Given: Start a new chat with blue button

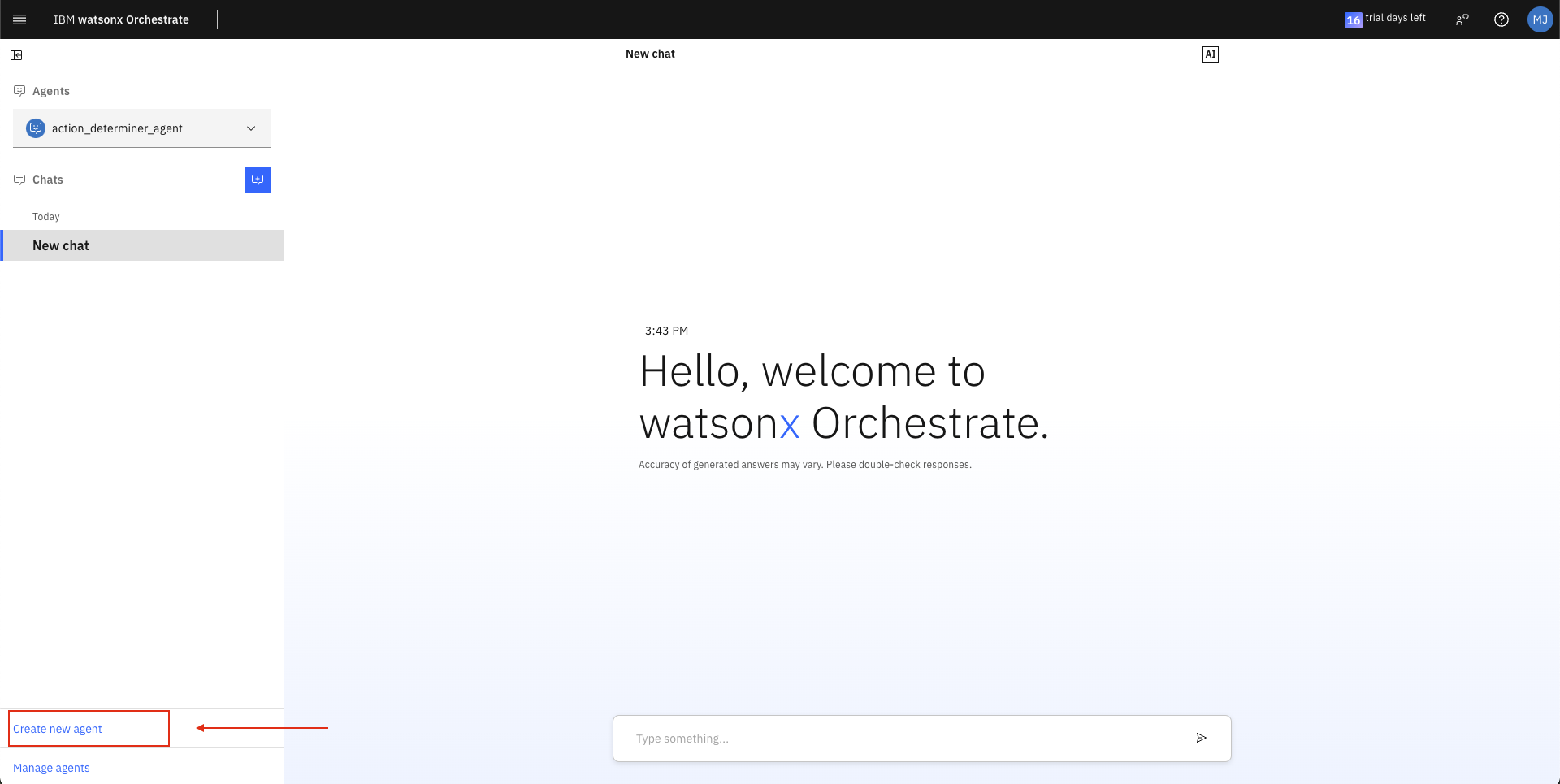Looking at the screenshot, I should (x=258, y=180).
